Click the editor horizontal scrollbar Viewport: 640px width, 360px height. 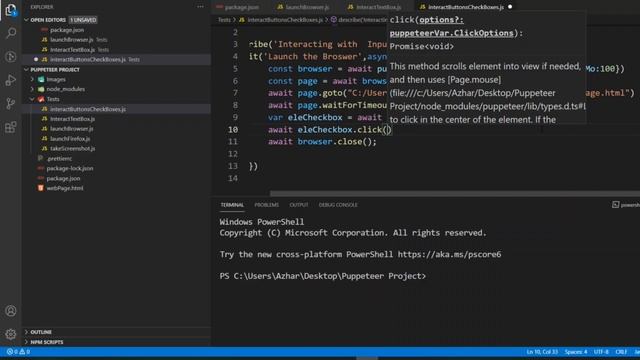(455, 194)
